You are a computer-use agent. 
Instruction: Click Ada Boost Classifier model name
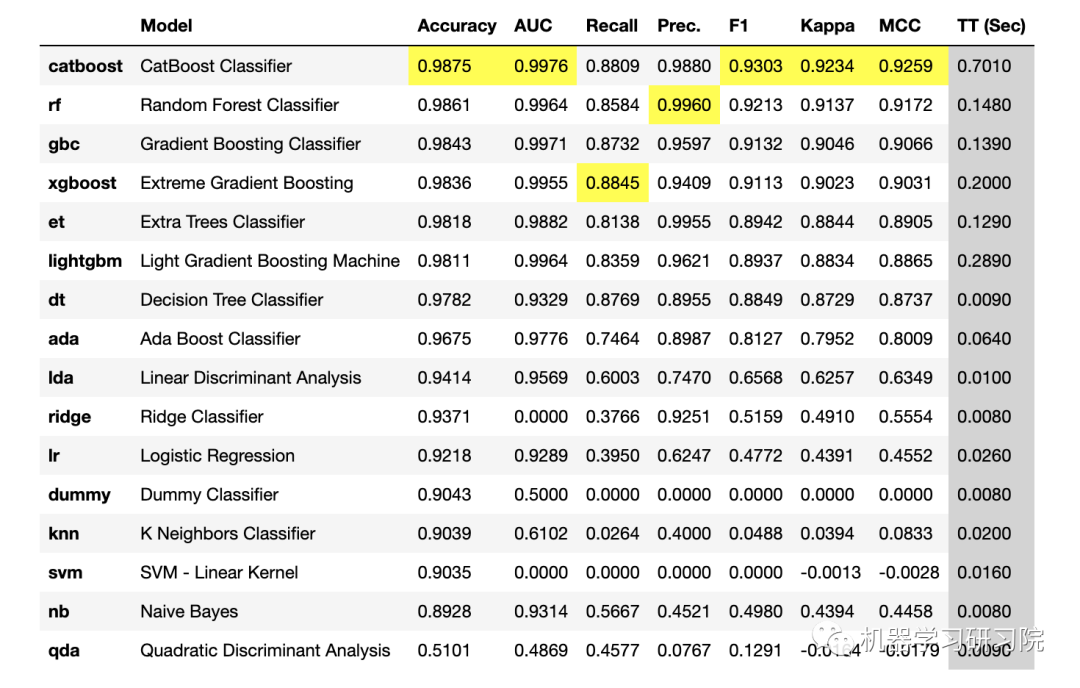click(220, 339)
